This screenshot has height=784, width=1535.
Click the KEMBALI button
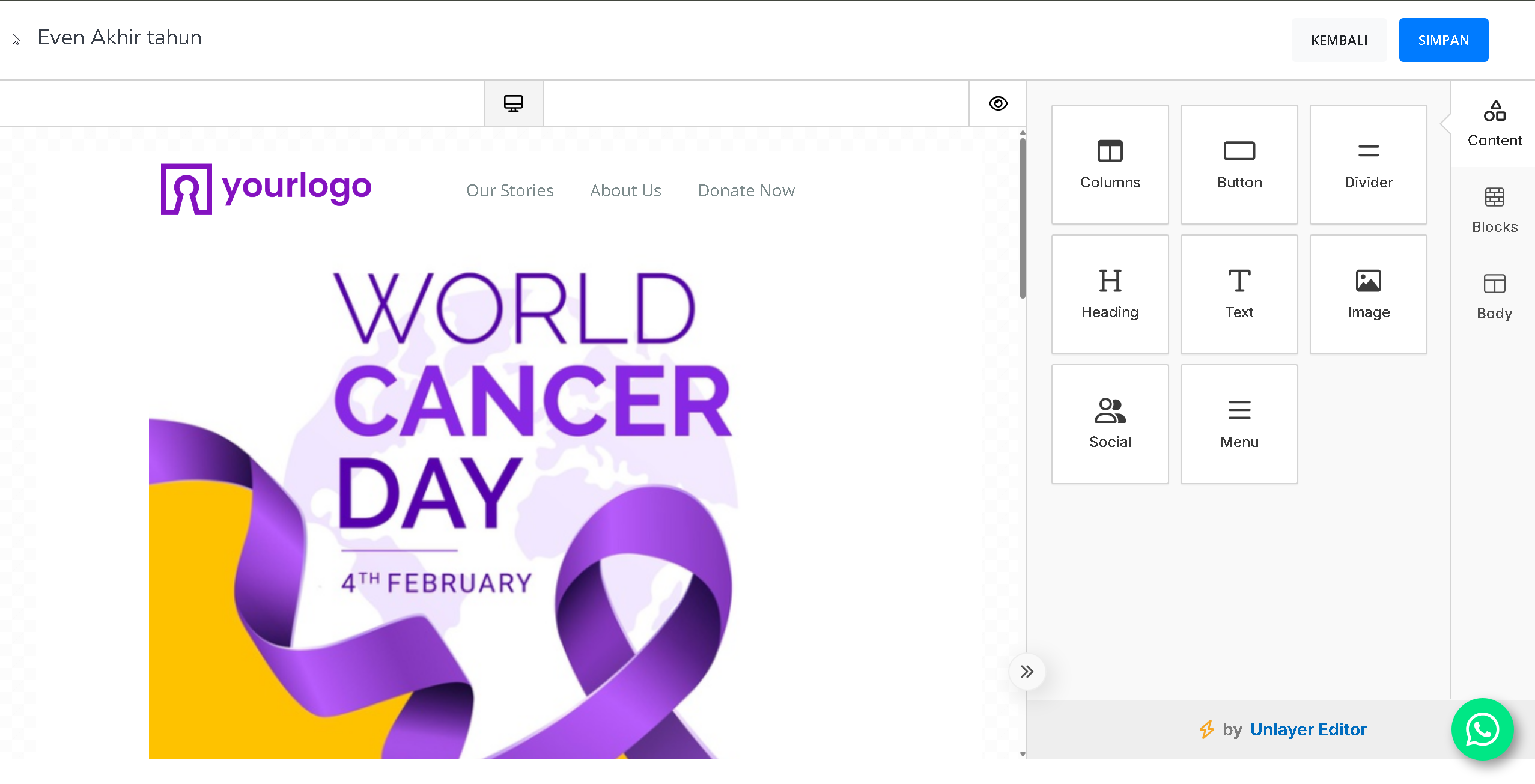[x=1339, y=40]
